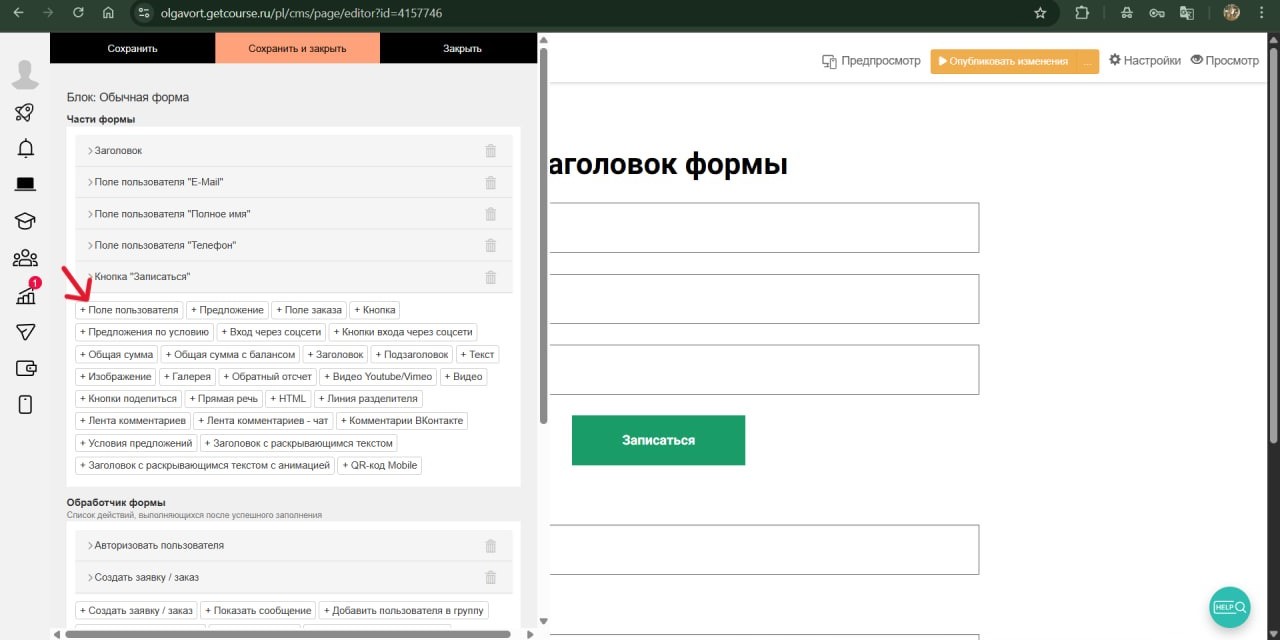1280x640 pixels.
Task: Expand the "Поле пользователя Полное имя" row
Action: click(171, 214)
